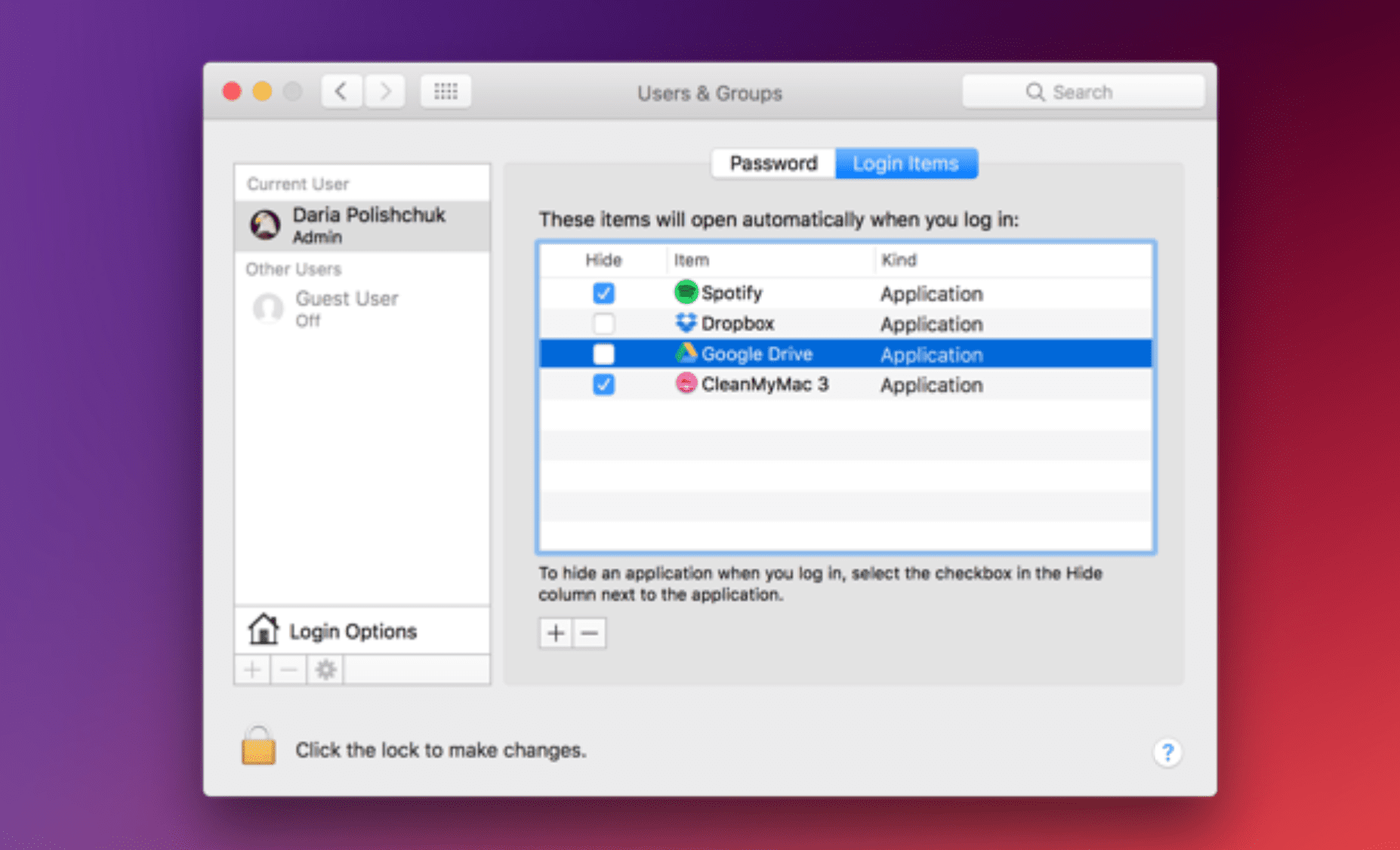Sort by the Hide column header
Image resolution: width=1400 pixels, height=850 pixels.
603,260
